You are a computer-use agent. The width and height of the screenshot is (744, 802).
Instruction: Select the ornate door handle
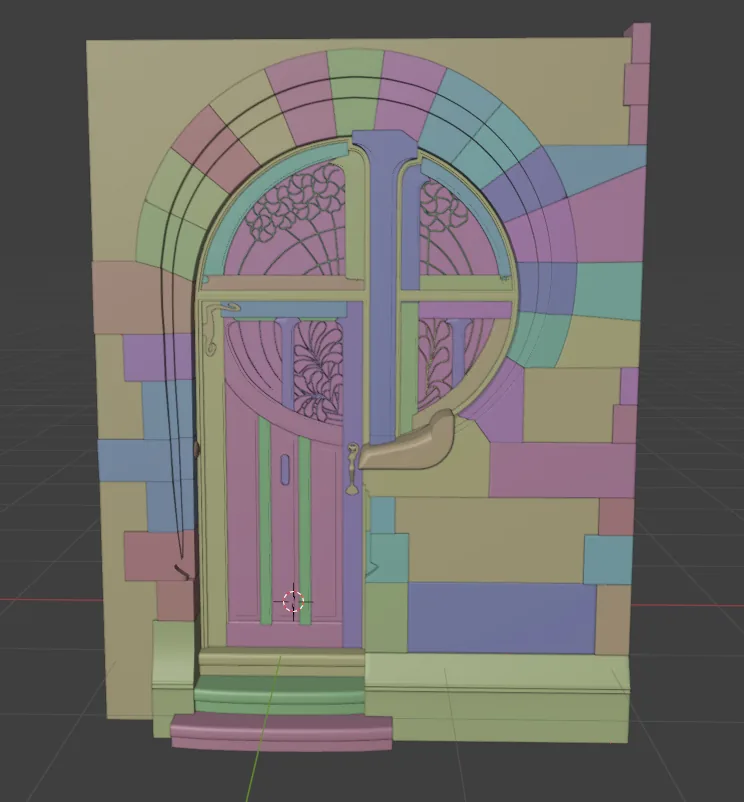tap(352, 469)
